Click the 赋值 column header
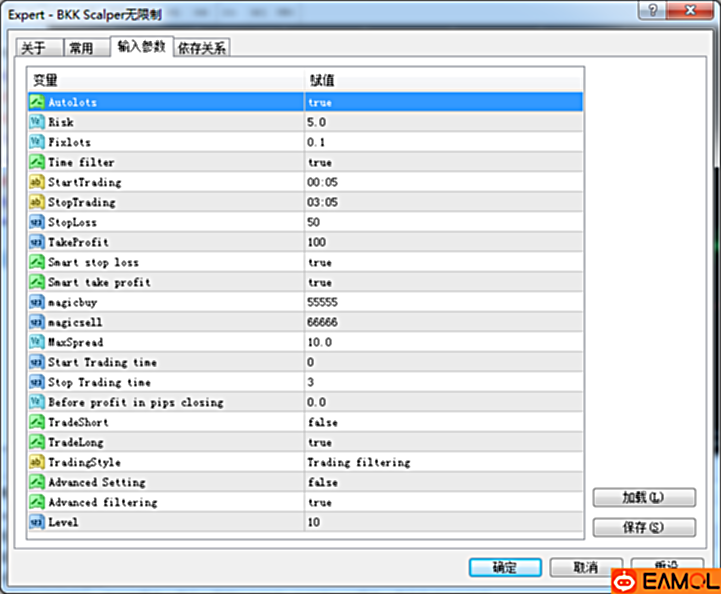 pos(444,80)
